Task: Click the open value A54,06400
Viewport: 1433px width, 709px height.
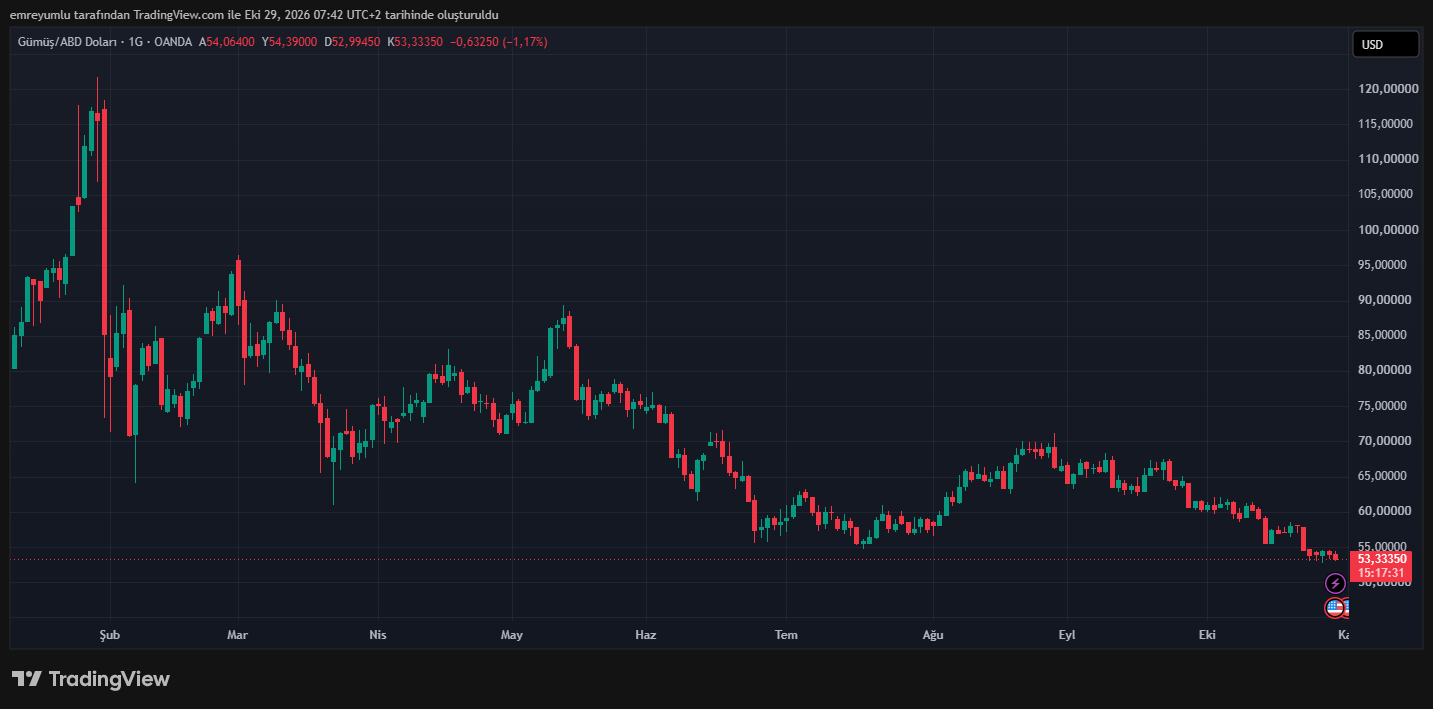Action: point(227,42)
